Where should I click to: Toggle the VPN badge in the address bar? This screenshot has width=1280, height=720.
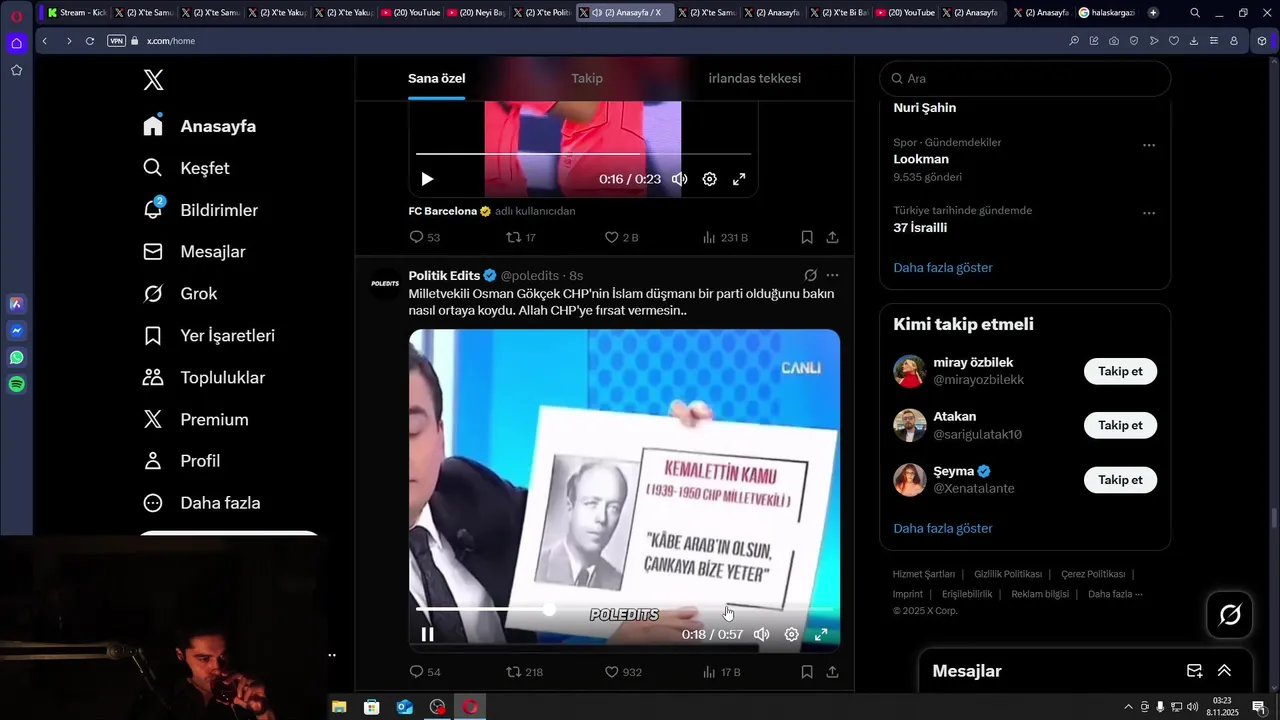click(x=116, y=41)
